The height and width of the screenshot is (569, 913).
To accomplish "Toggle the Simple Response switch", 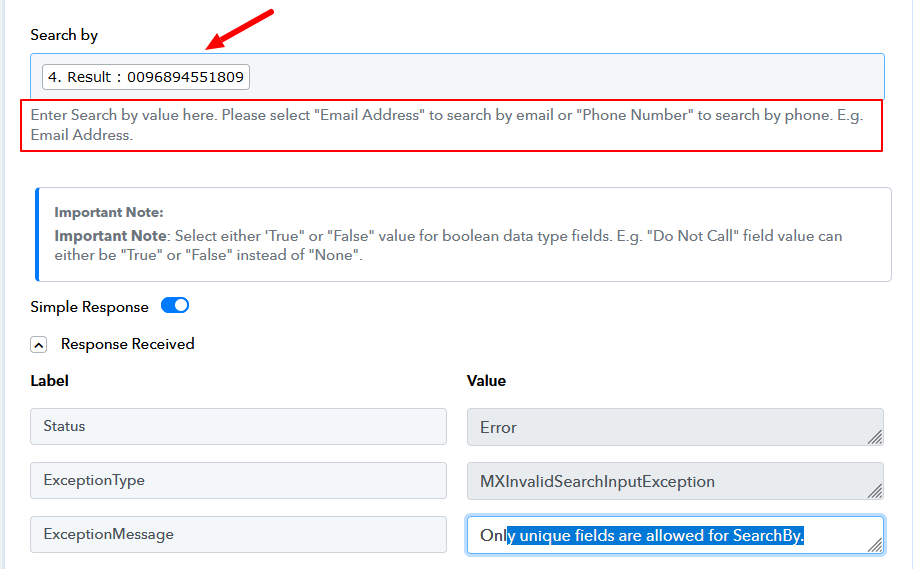I will click(x=175, y=306).
